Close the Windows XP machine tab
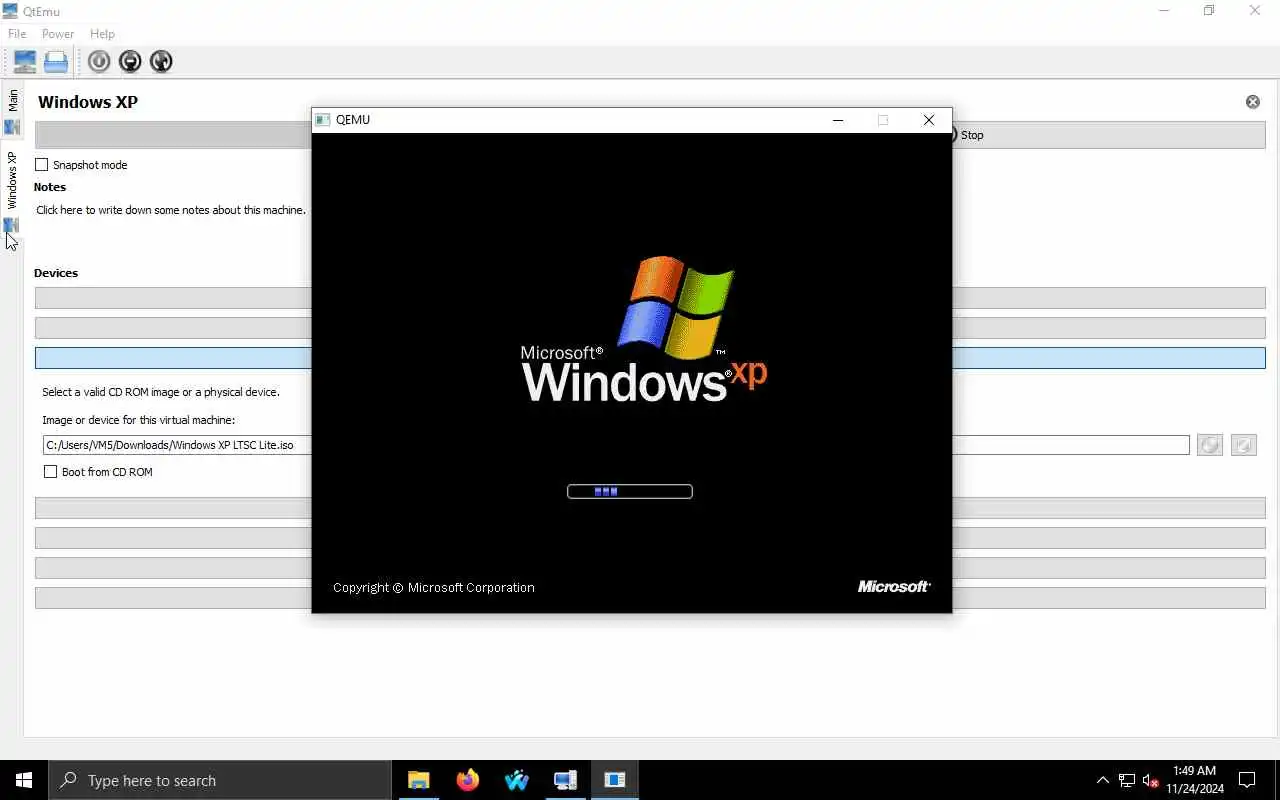The width and height of the screenshot is (1280, 800). [x=1253, y=102]
